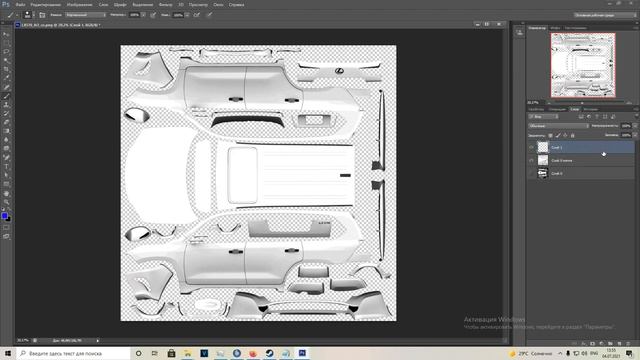Select the Move tool
The image size is (640, 360).
[x=6, y=34]
